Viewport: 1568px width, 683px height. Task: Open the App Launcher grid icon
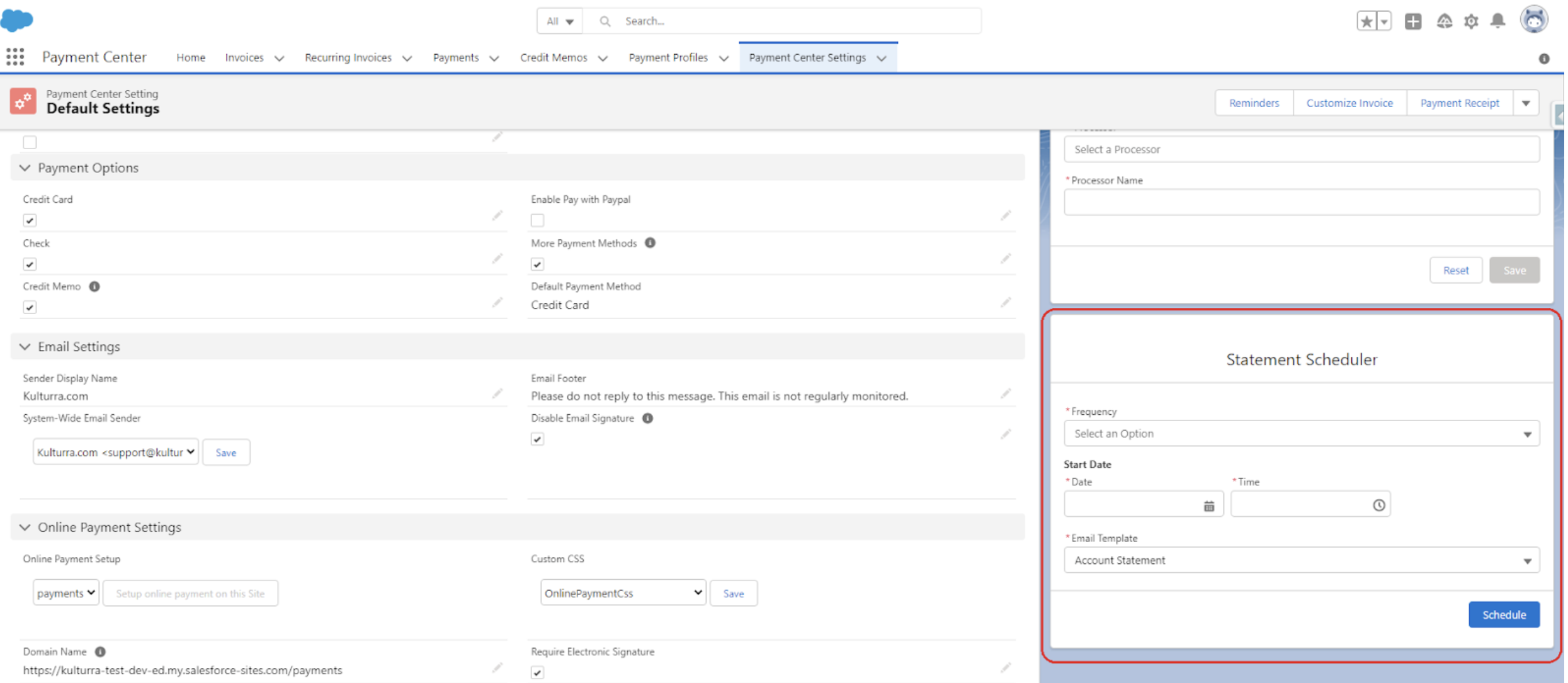pos(15,57)
